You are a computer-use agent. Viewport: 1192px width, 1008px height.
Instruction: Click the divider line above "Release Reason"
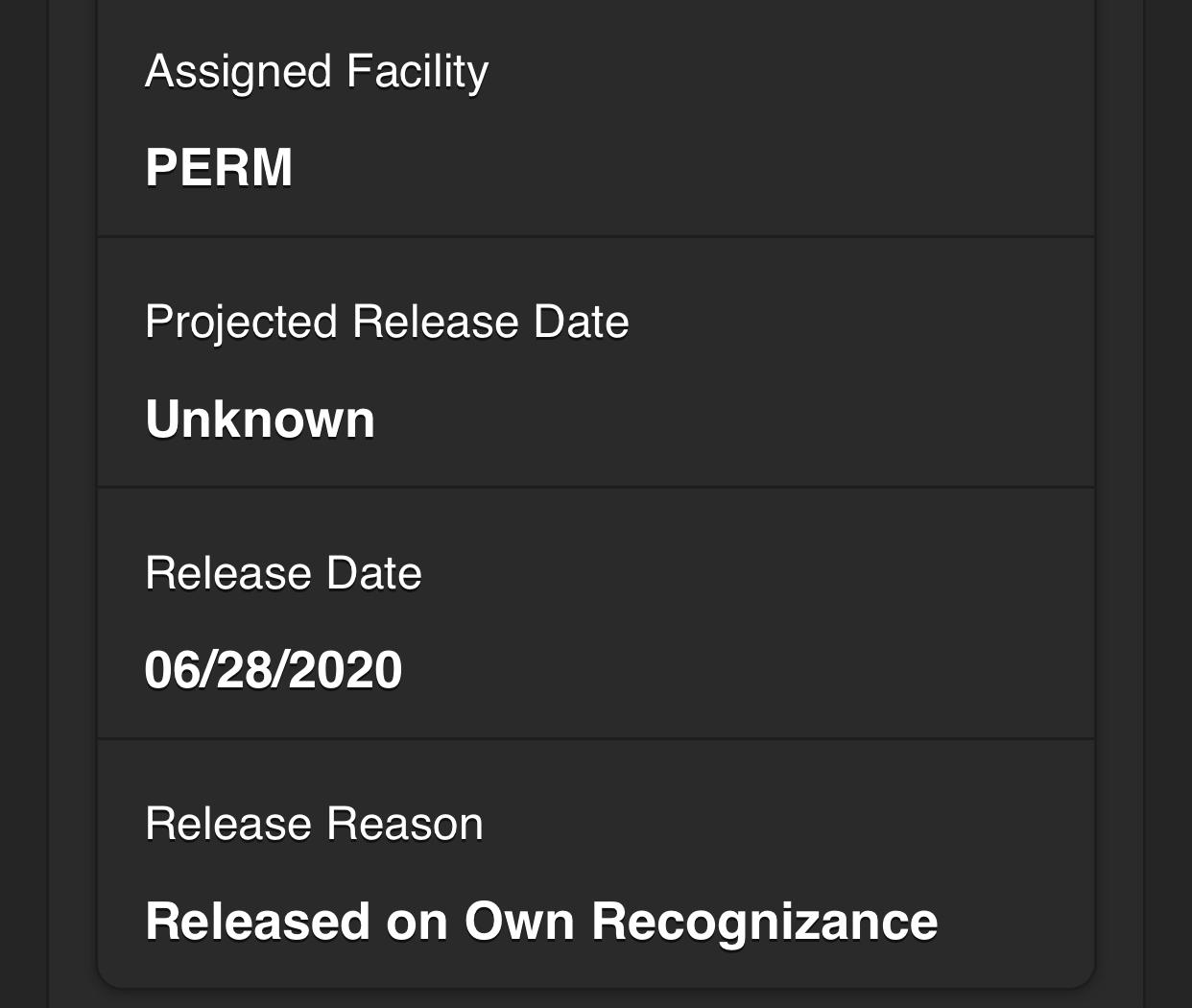click(x=595, y=739)
